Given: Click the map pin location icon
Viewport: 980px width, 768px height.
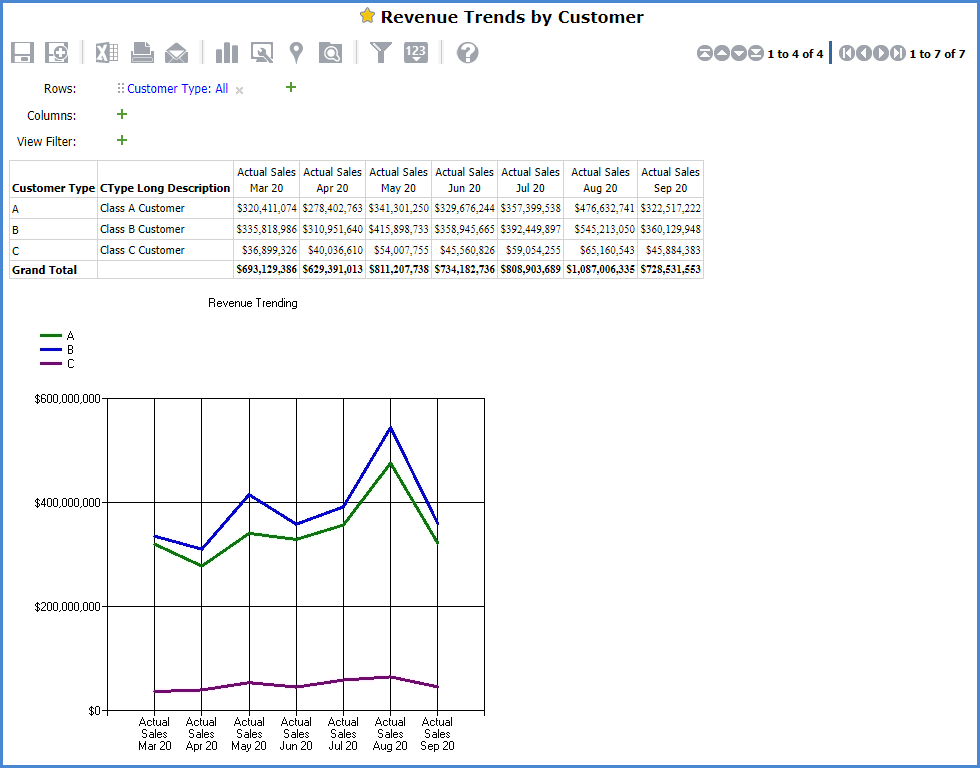Looking at the screenshot, I should pyautogui.click(x=296, y=53).
